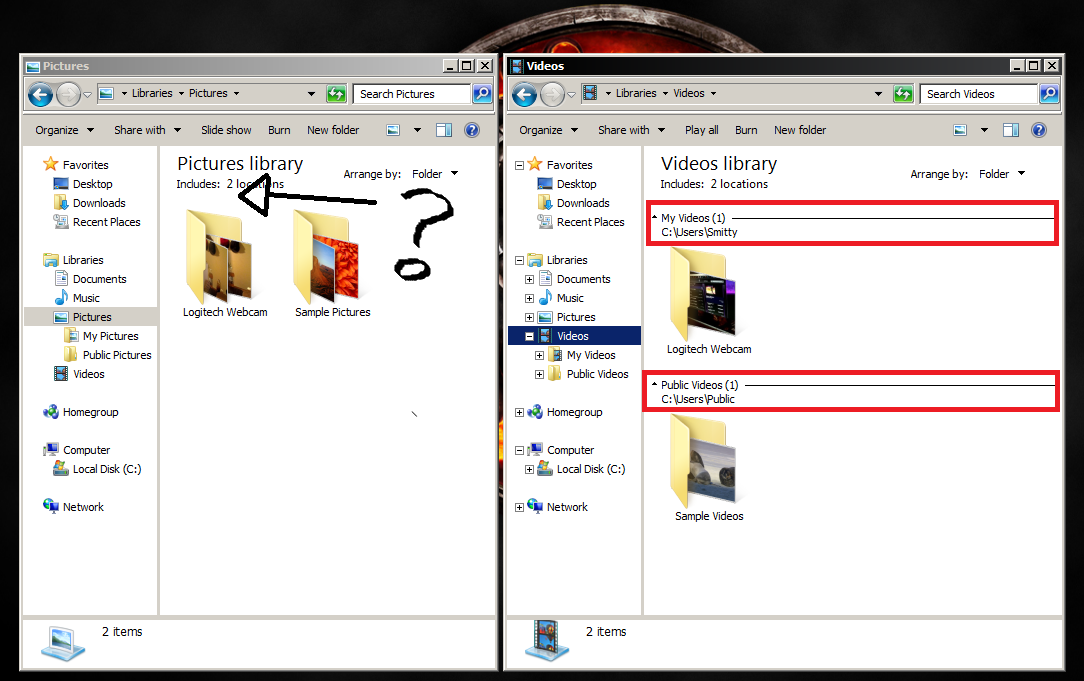Collapse My Videos (1) group header
This screenshot has height=681, width=1084.
pyautogui.click(x=655, y=217)
